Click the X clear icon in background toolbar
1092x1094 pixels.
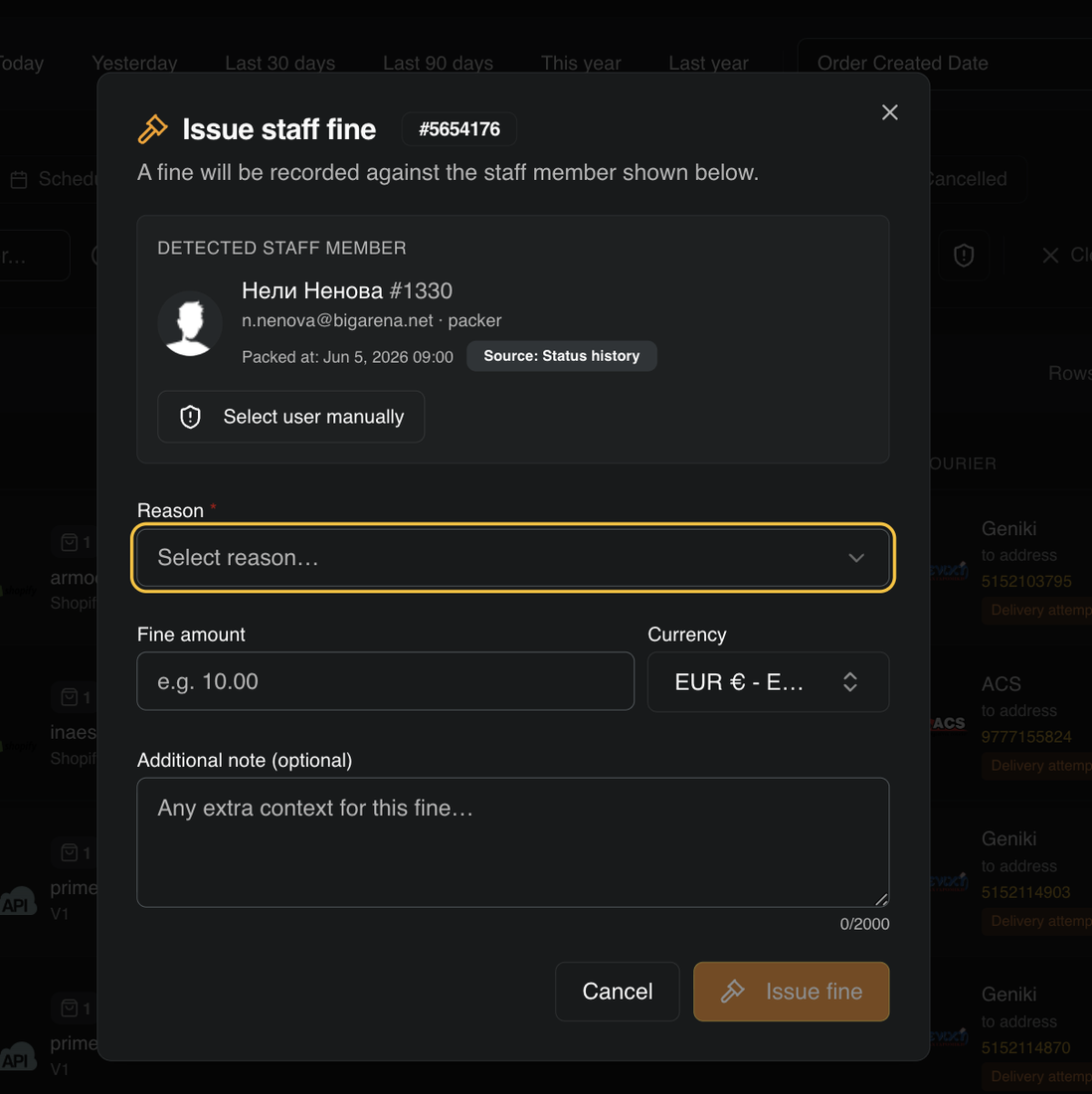1050,256
